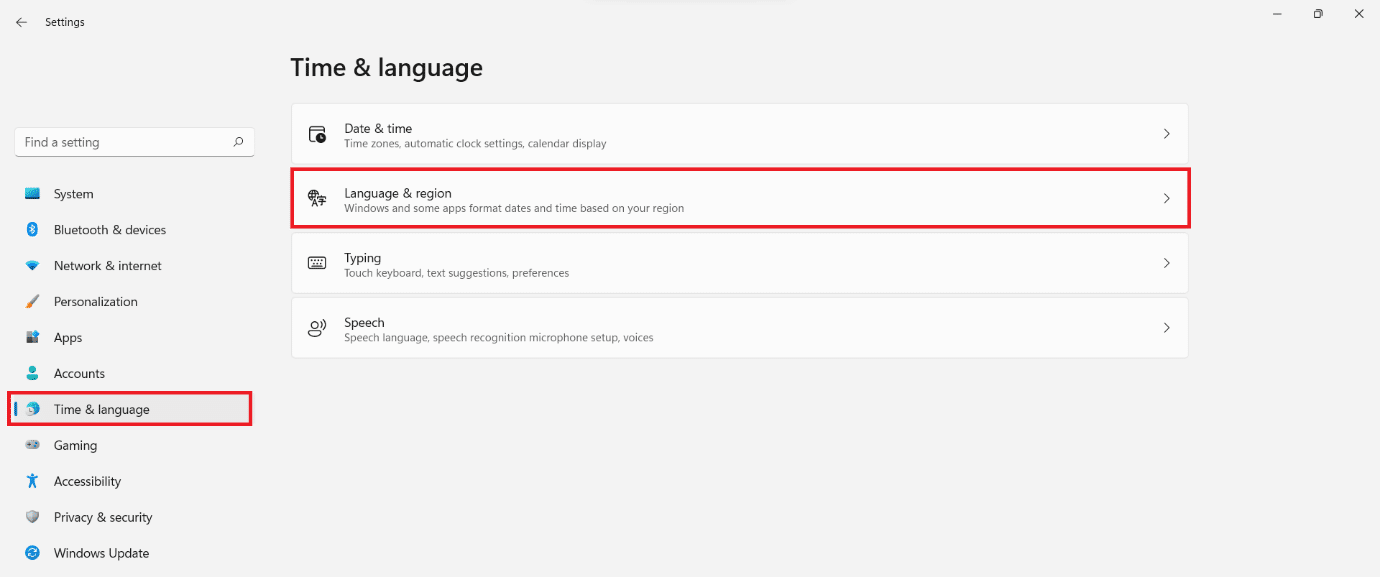The width and height of the screenshot is (1380, 577).
Task: Select Time & language in sidebar
Action: click(102, 409)
